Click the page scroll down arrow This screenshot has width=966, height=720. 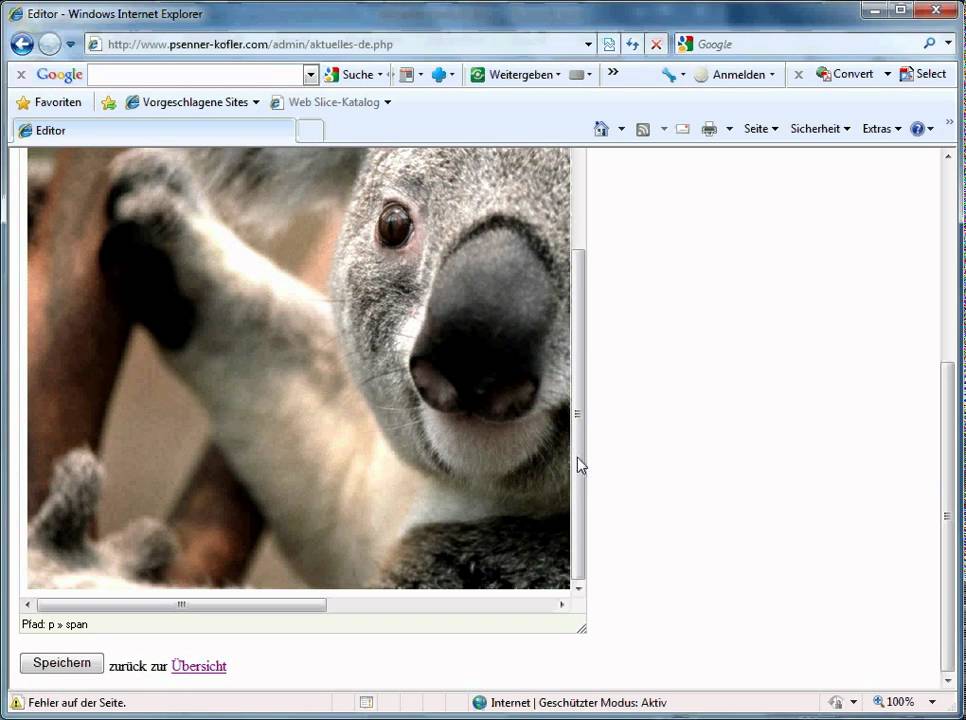click(948, 681)
